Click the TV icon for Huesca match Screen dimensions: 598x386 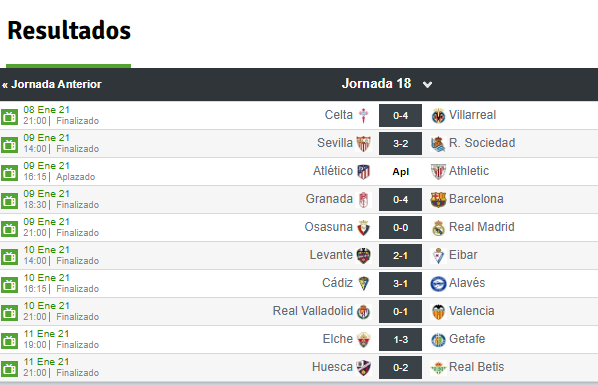10,369
